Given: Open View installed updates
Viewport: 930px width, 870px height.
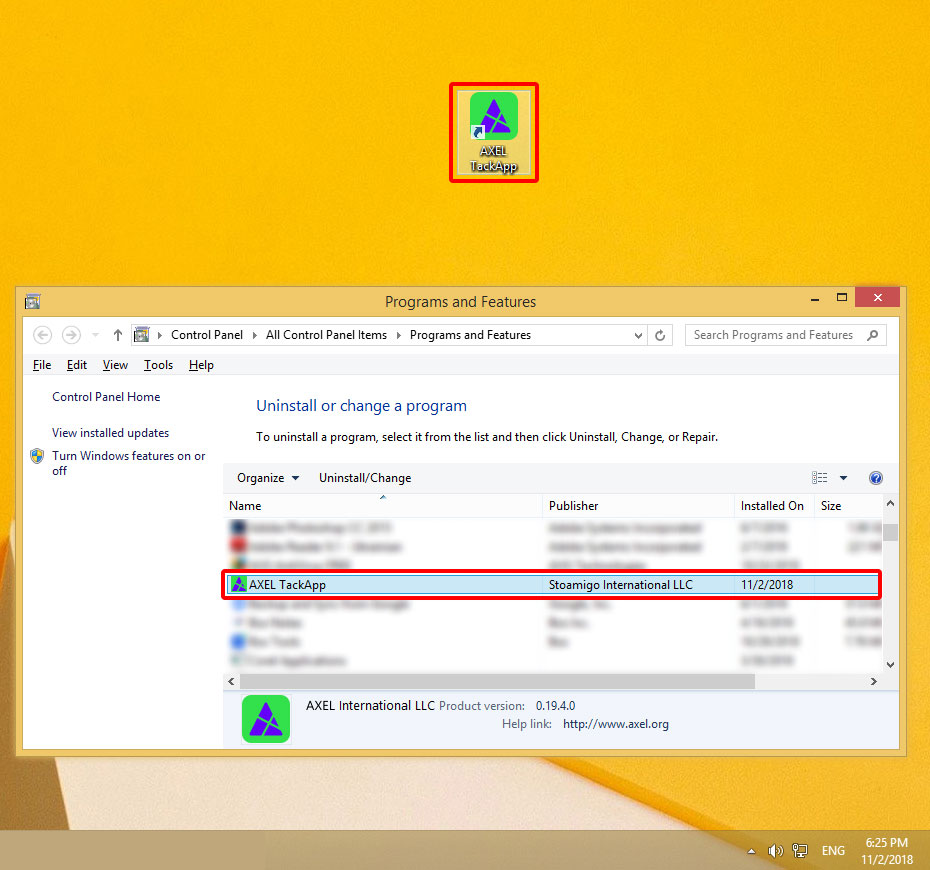Looking at the screenshot, I should (110, 433).
